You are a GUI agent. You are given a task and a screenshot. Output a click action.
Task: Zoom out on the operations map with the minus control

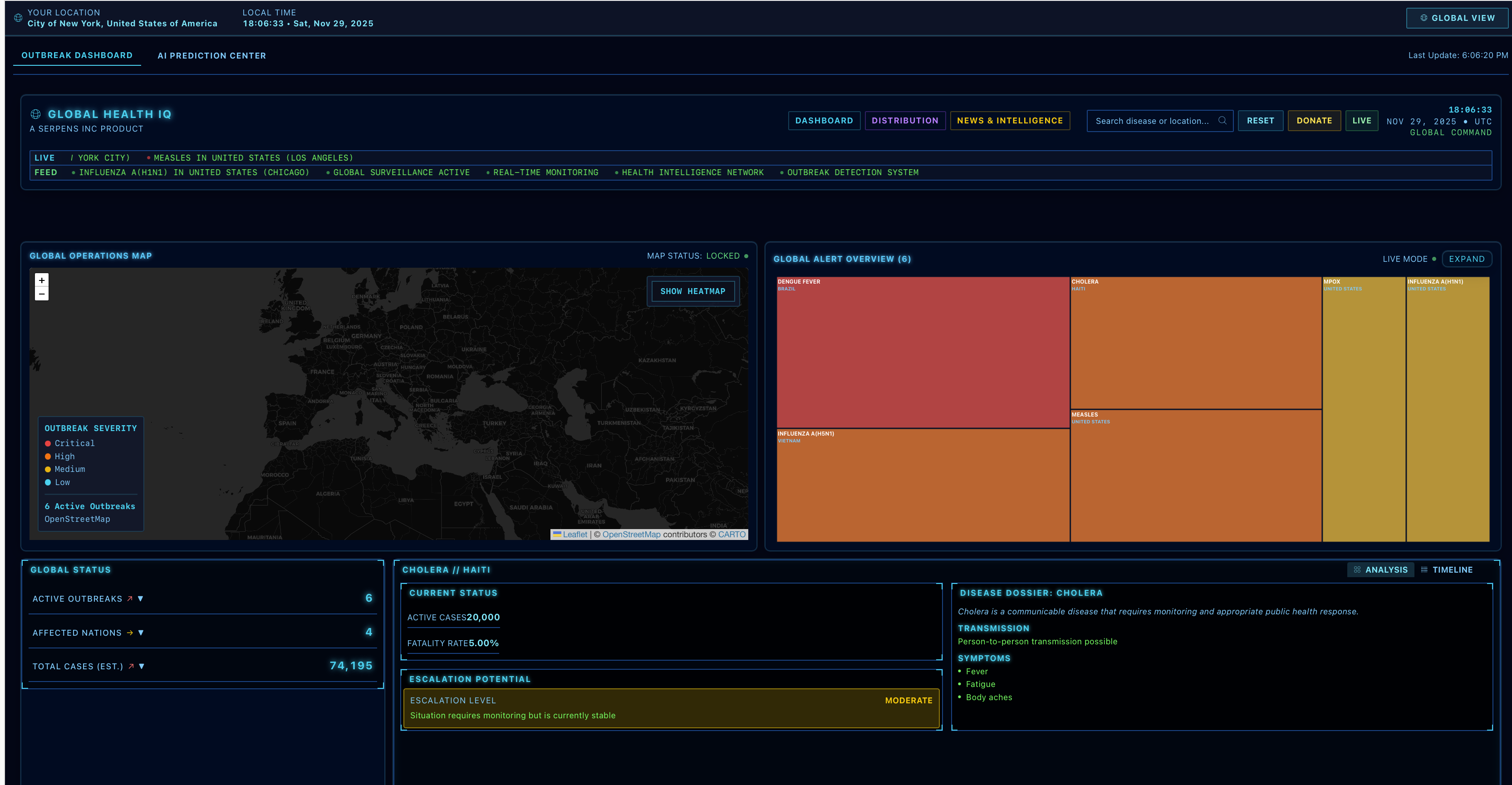[x=41, y=294]
